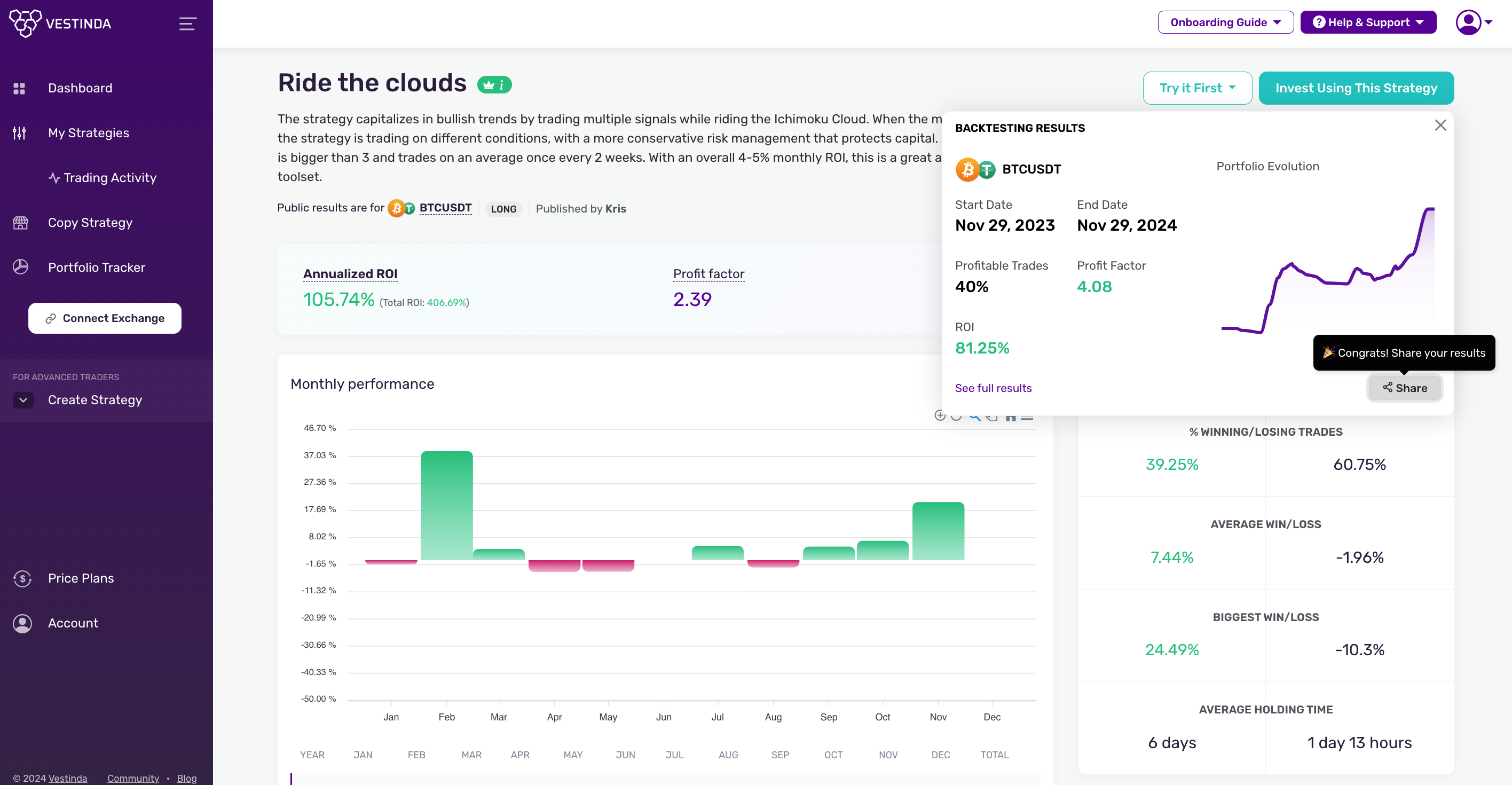Image resolution: width=1512 pixels, height=785 pixels.
Task: Click the LONG badge
Action: (x=503, y=209)
